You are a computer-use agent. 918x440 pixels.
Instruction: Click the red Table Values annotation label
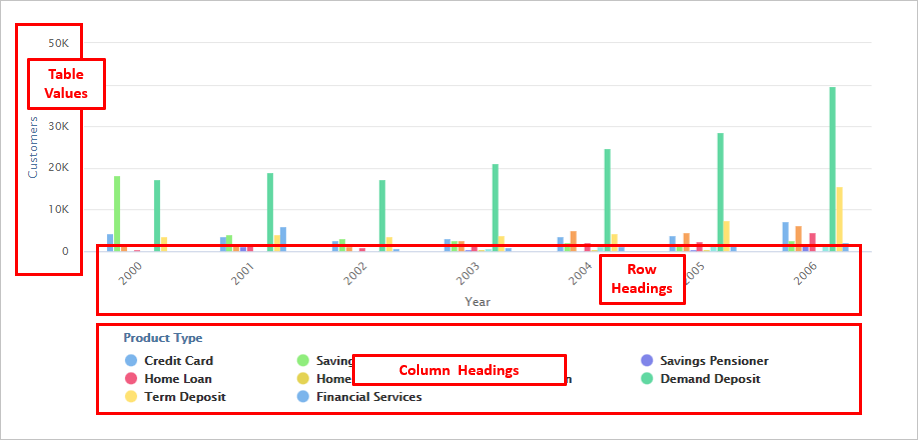pyautogui.click(x=65, y=84)
